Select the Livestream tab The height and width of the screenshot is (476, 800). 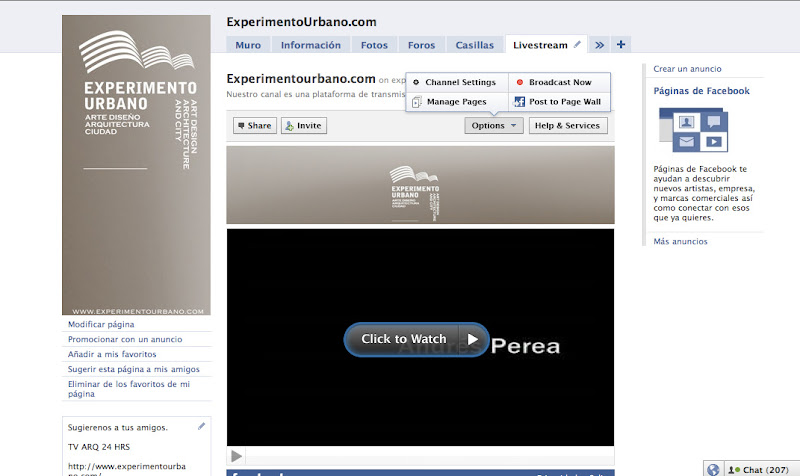(x=540, y=45)
